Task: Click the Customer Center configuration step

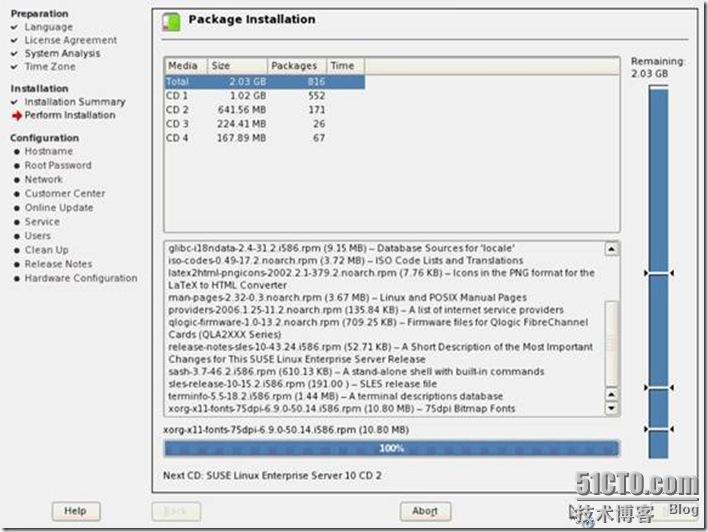Action: point(65,193)
